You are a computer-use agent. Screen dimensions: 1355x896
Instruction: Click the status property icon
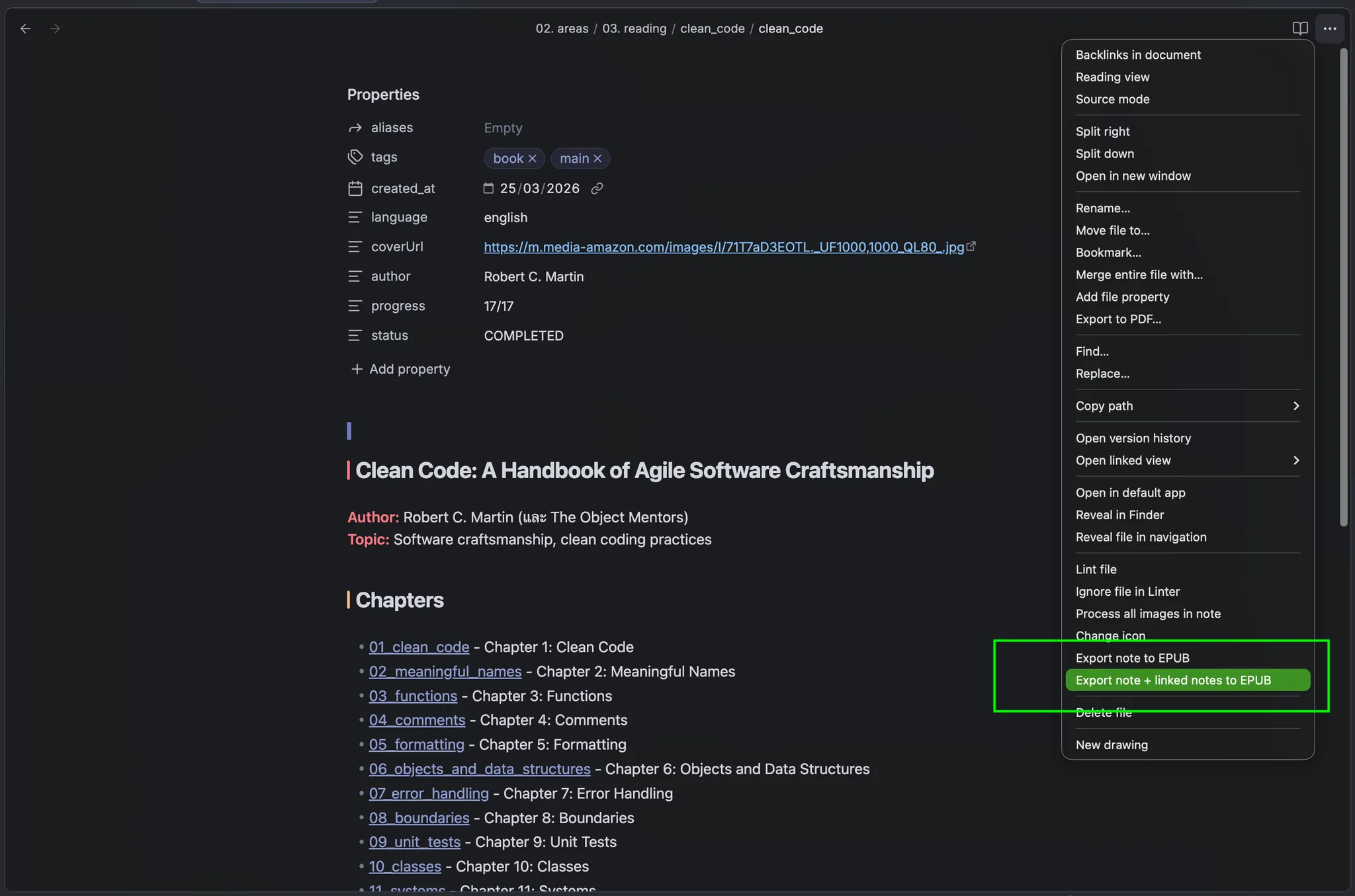(x=355, y=335)
